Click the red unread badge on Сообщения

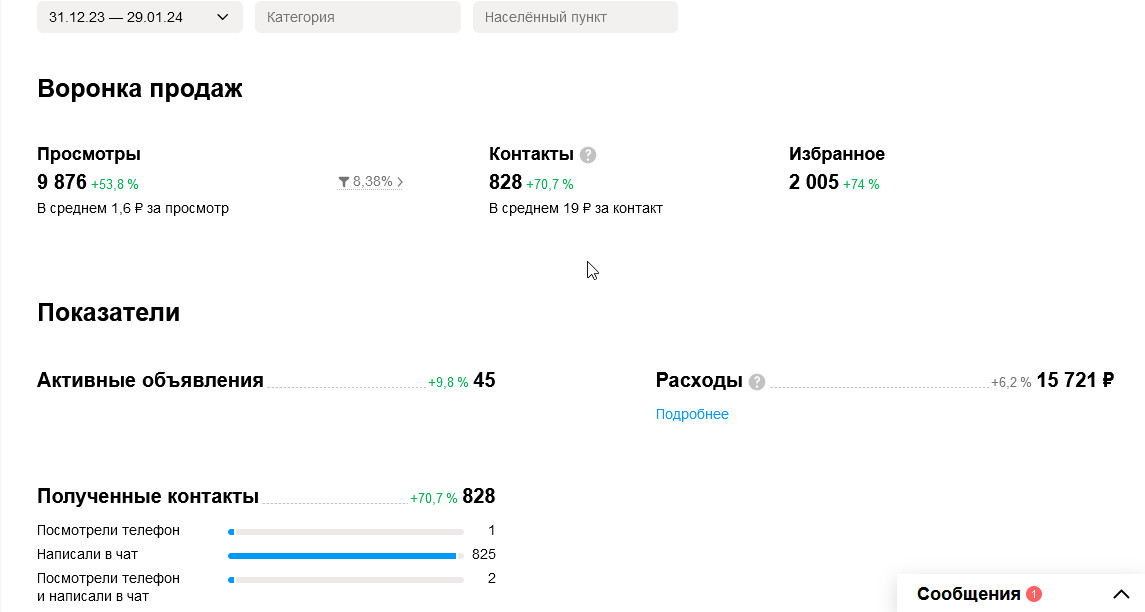[x=1034, y=594]
